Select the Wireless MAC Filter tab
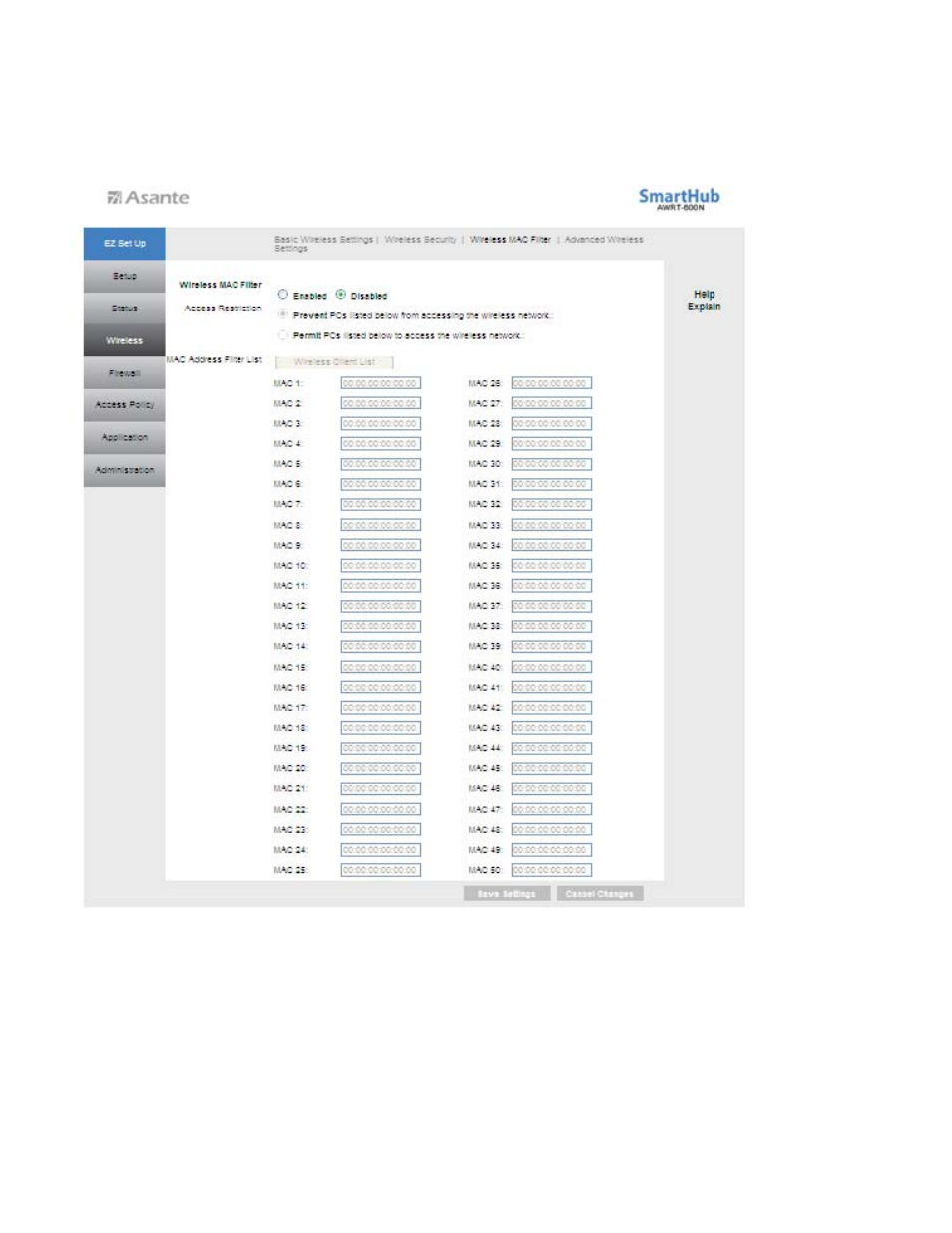This screenshot has width=952, height=1233. pos(510,240)
